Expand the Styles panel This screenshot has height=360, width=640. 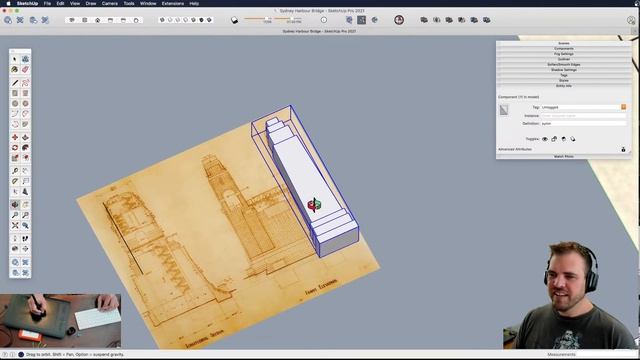(x=564, y=80)
